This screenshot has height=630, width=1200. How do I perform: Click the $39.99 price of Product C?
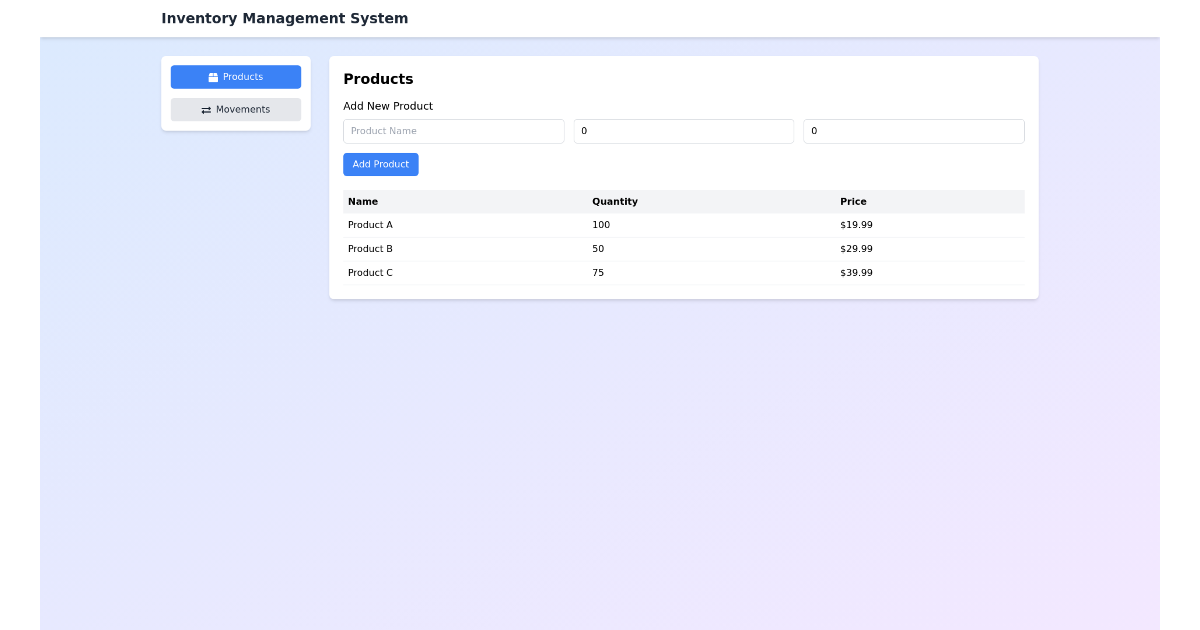coord(856,273)
